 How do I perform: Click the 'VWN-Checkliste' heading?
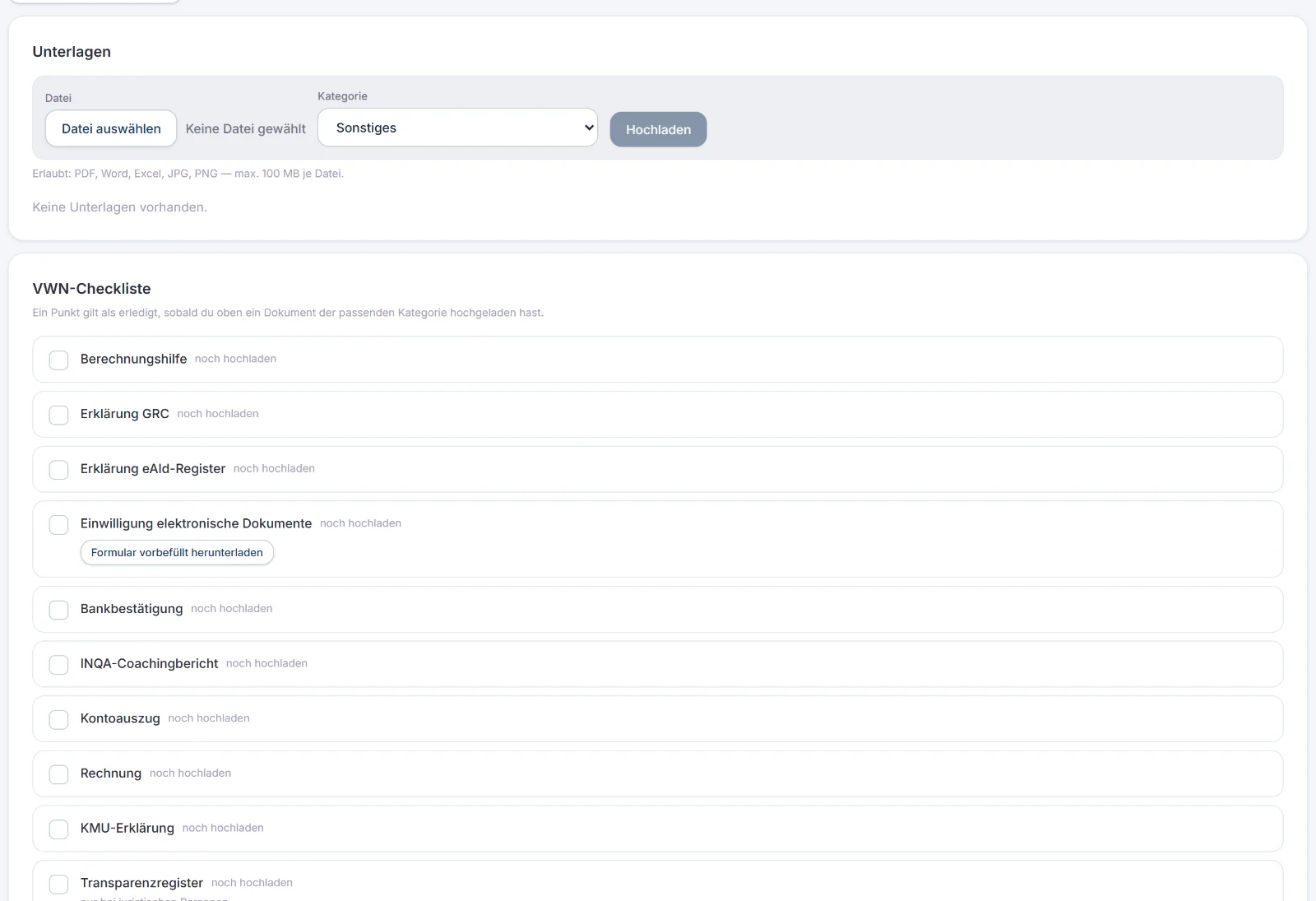(91, 289)
